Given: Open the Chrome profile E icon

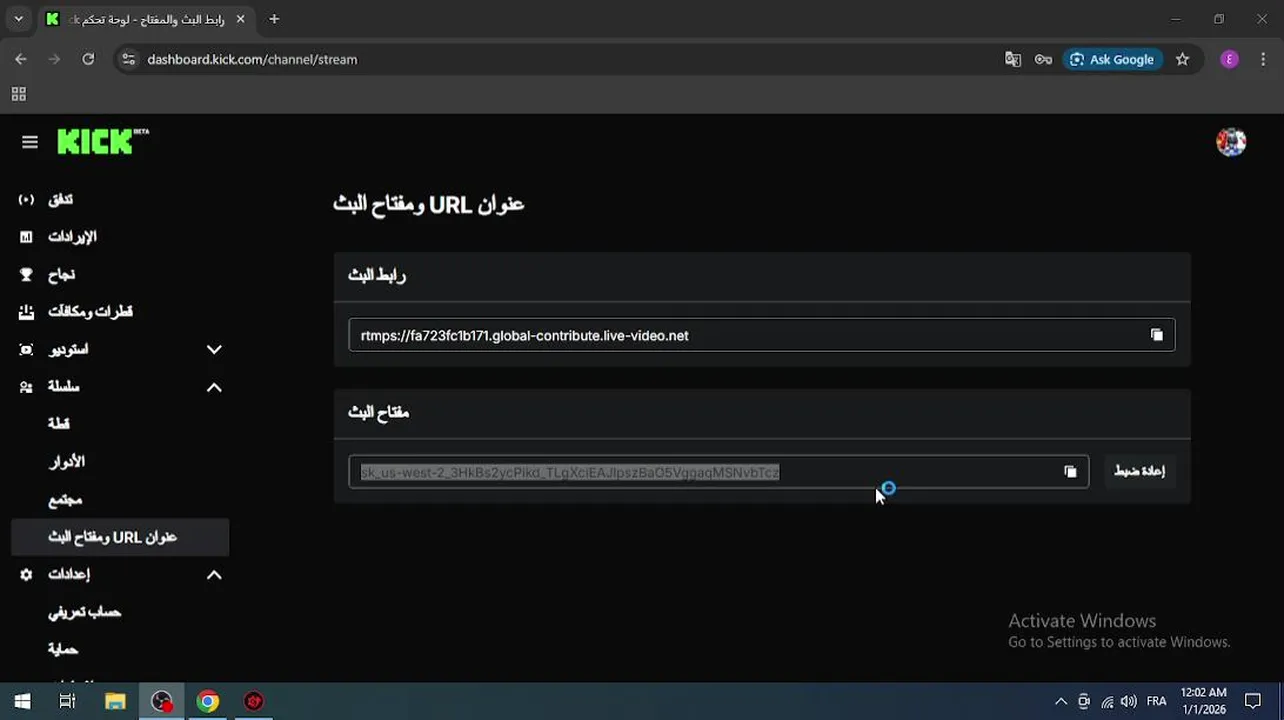Looking at the screenshot, I should tap(1230, 59).
